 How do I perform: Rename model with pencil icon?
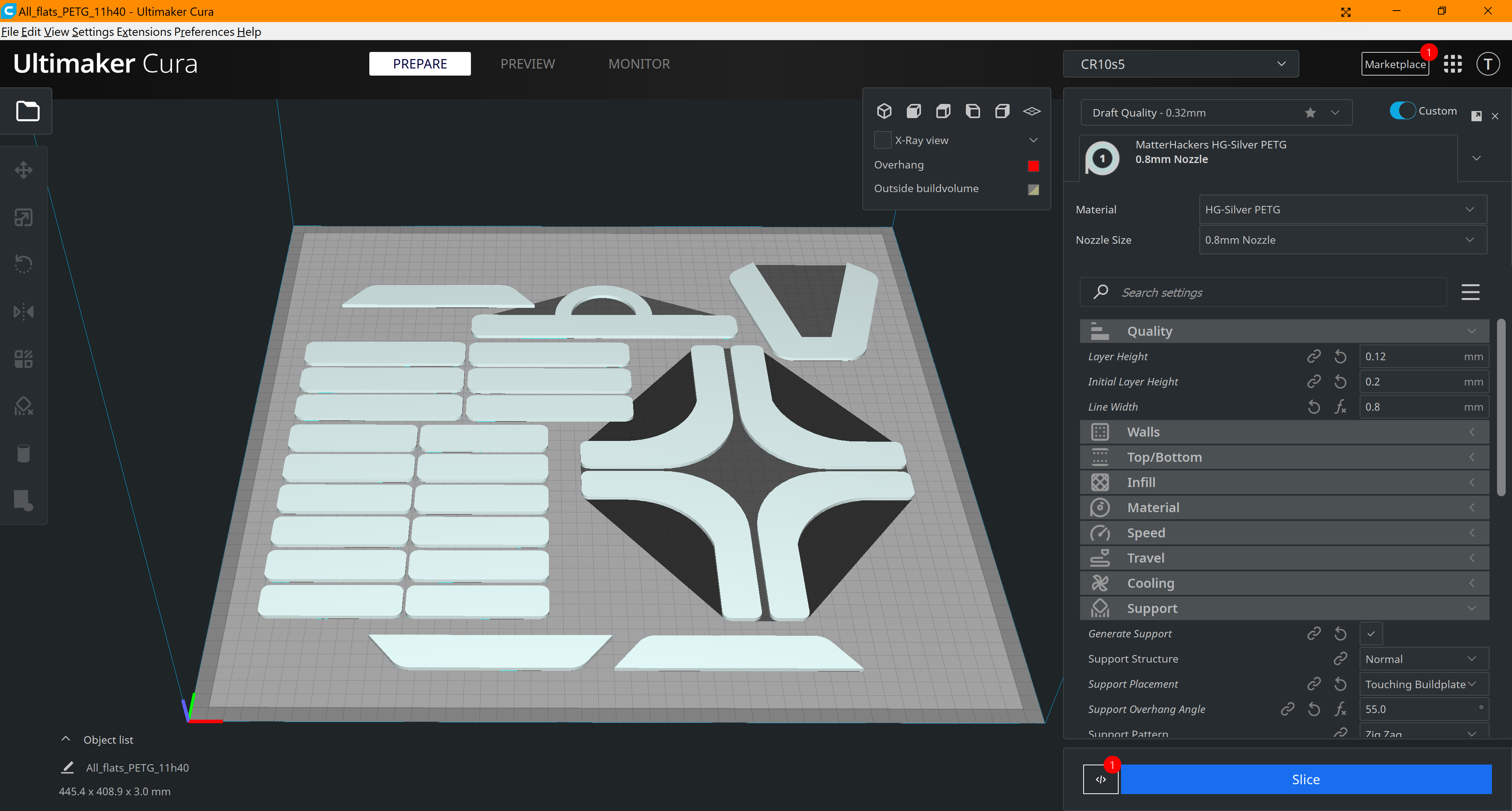[x=68, y=767]
